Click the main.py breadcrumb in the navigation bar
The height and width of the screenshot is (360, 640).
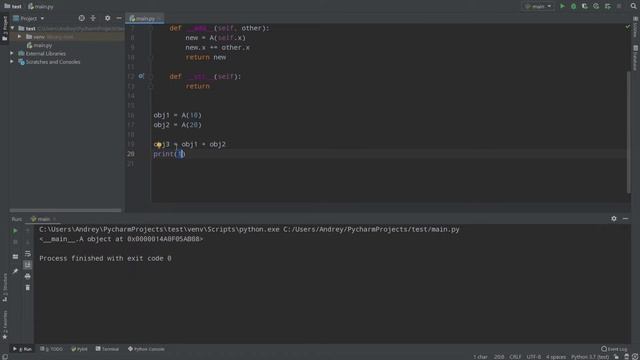(41, 6)
